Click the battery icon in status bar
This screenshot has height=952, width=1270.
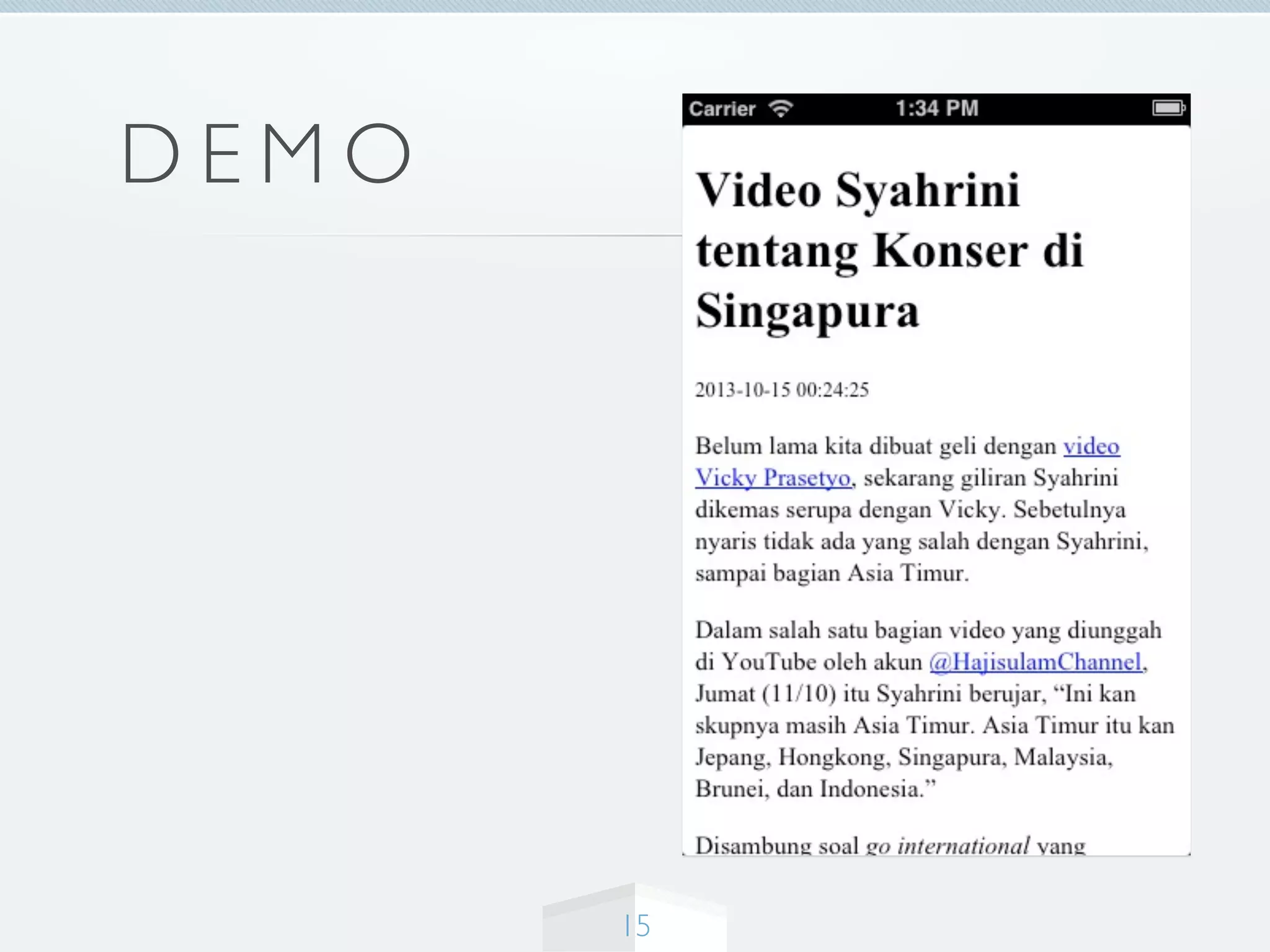click(1168, 108)
